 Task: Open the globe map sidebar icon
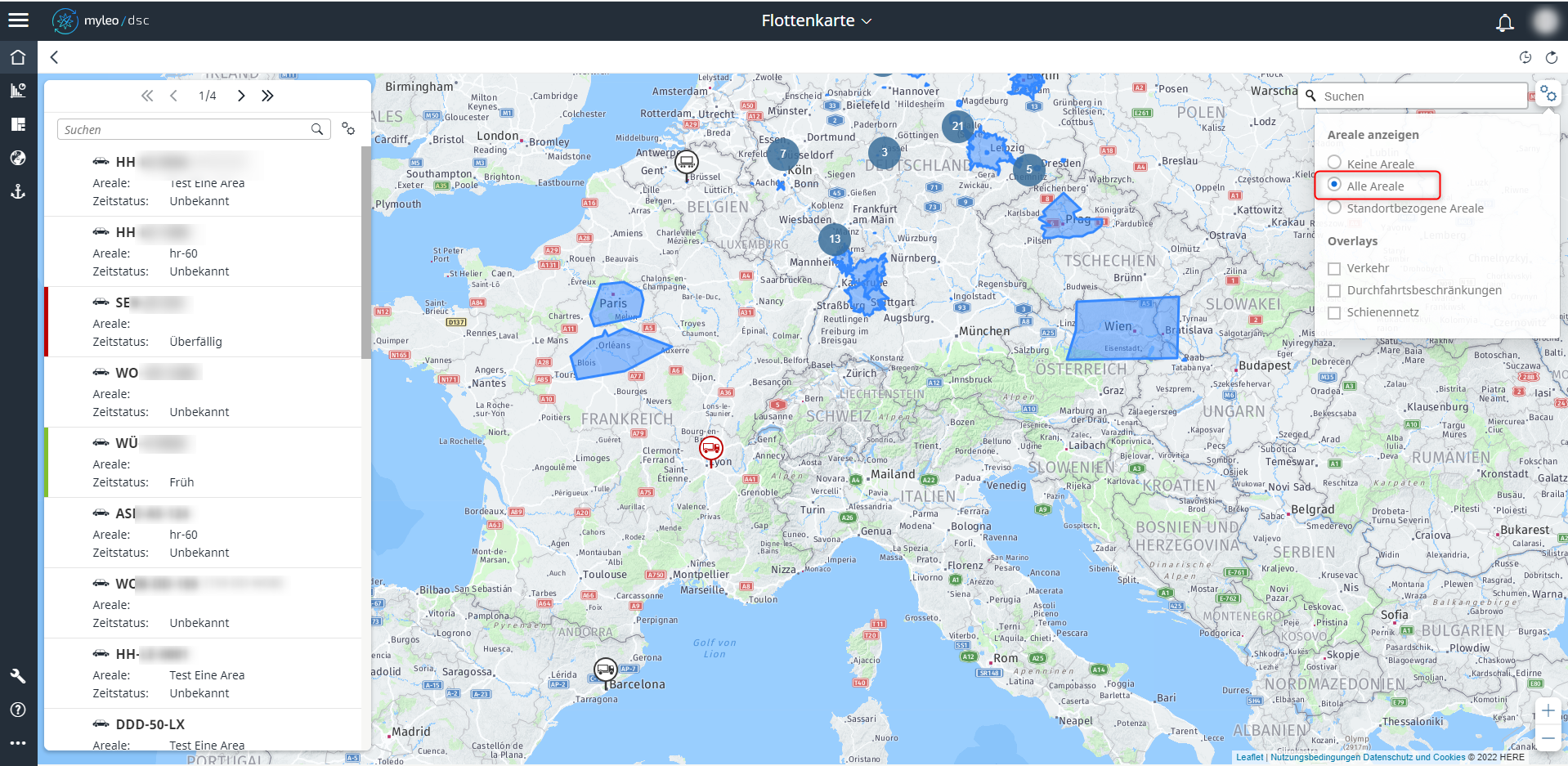click(x=18, y=158)
